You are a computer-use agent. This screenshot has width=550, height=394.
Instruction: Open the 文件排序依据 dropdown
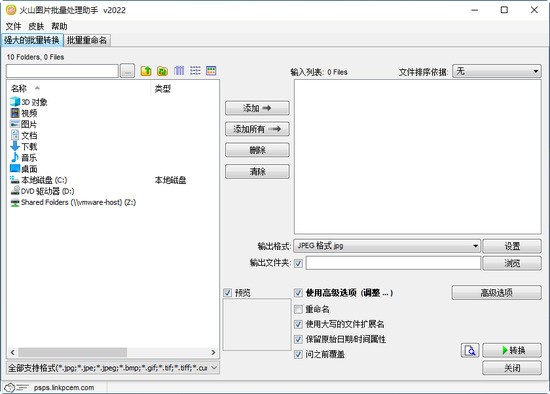pyautogui.click(x=497, y=71)
